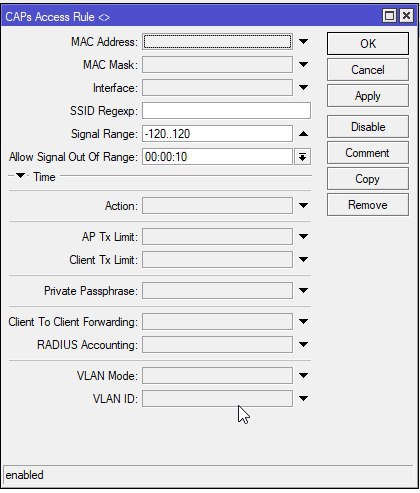Open Allow Signal Out Of Range dropdown
420x493 pixels.
[302, 157]
